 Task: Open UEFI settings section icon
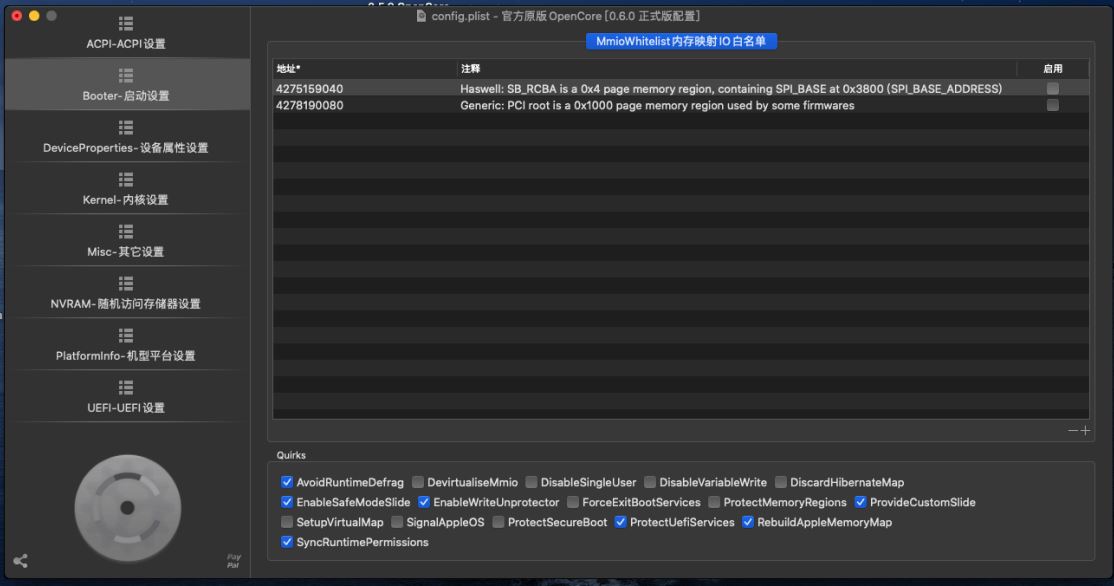(x=126, y=387)
